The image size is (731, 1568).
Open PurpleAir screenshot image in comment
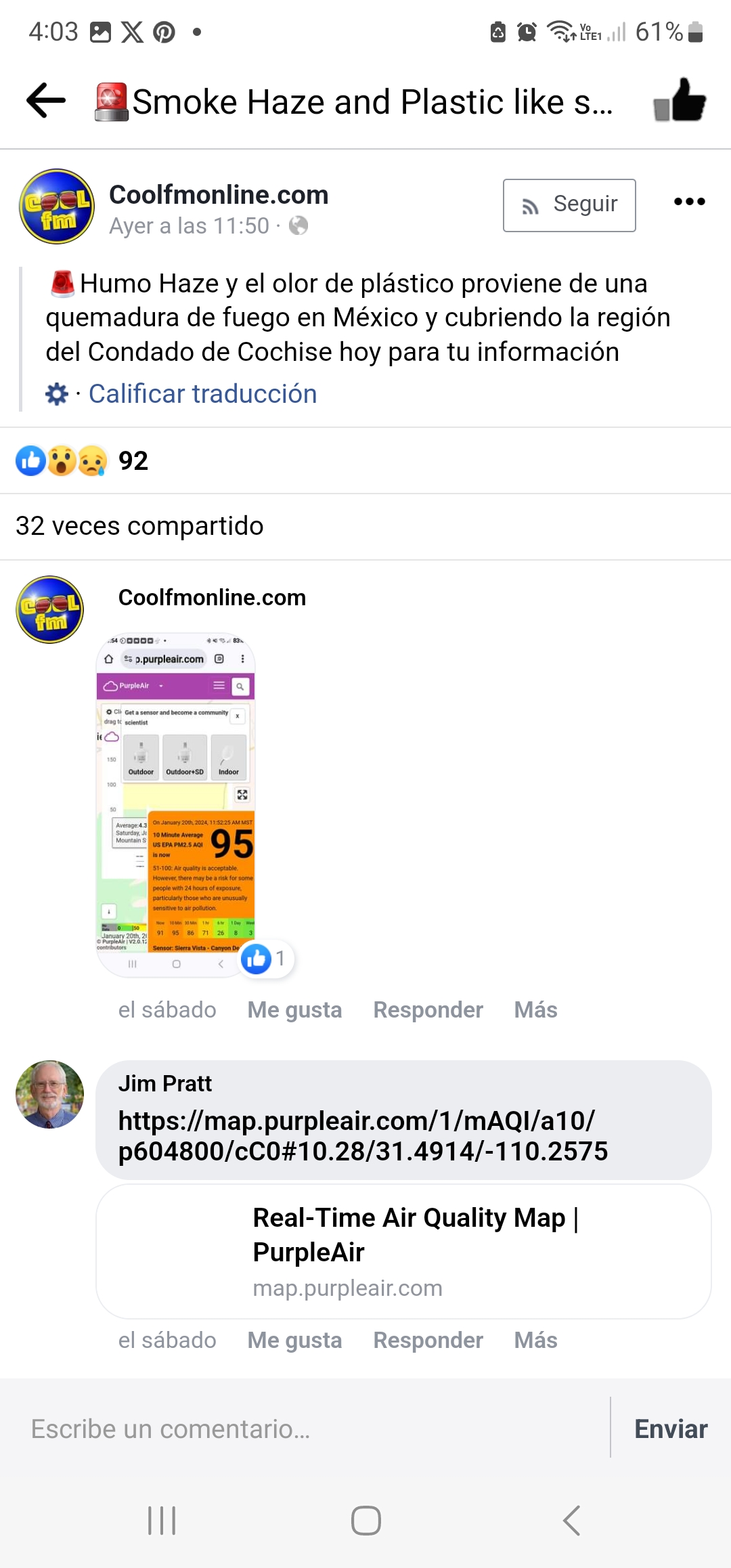[176, 806]
